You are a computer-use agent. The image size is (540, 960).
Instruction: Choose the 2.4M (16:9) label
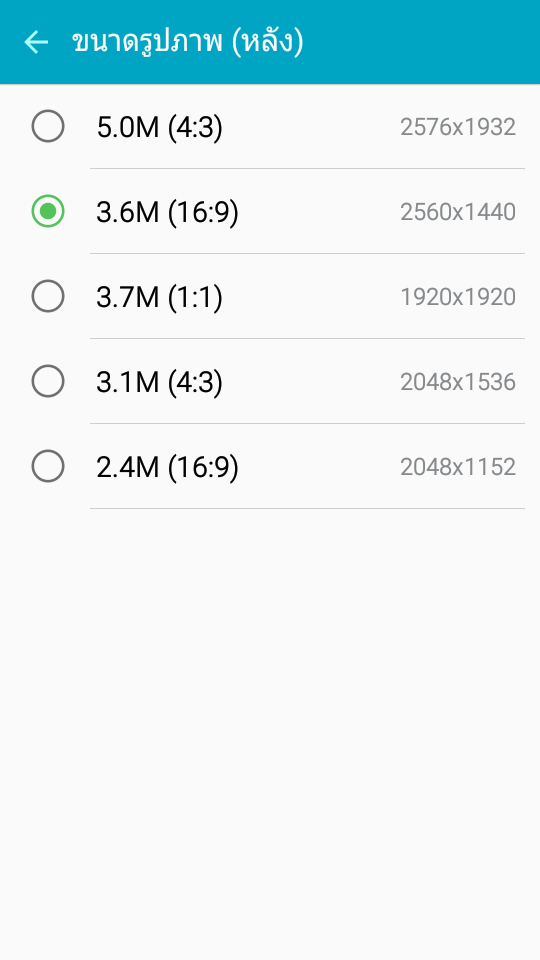(x=167, y=467)
